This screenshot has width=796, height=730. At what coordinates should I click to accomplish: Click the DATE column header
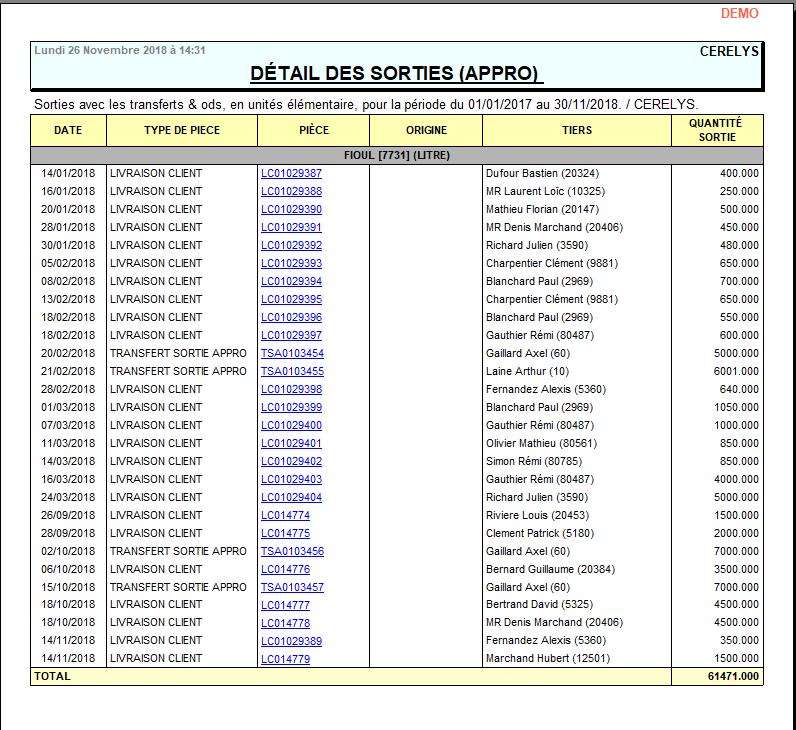[68, 130]
